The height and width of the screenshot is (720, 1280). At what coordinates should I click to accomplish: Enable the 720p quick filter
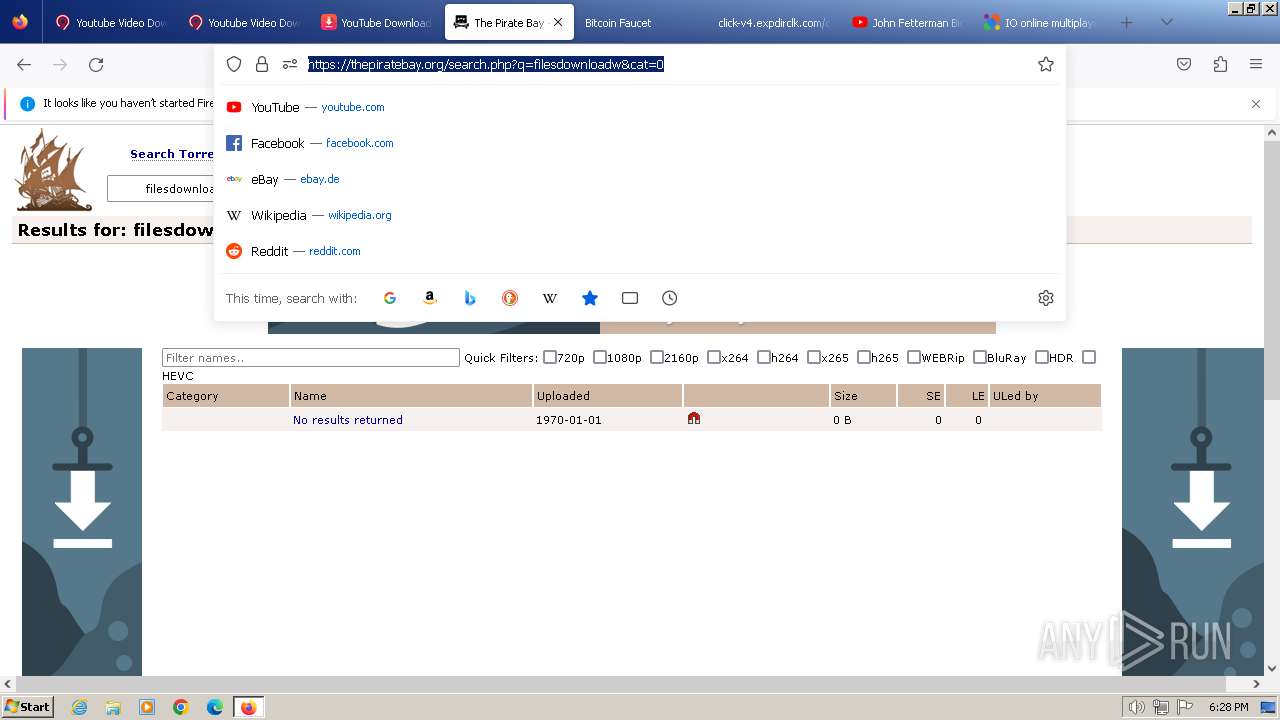550,357
